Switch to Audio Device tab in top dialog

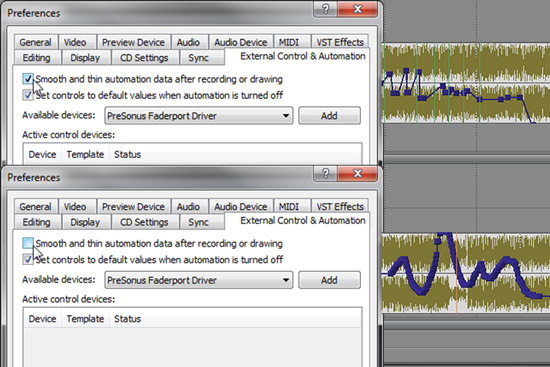click(x=241, y=42)
